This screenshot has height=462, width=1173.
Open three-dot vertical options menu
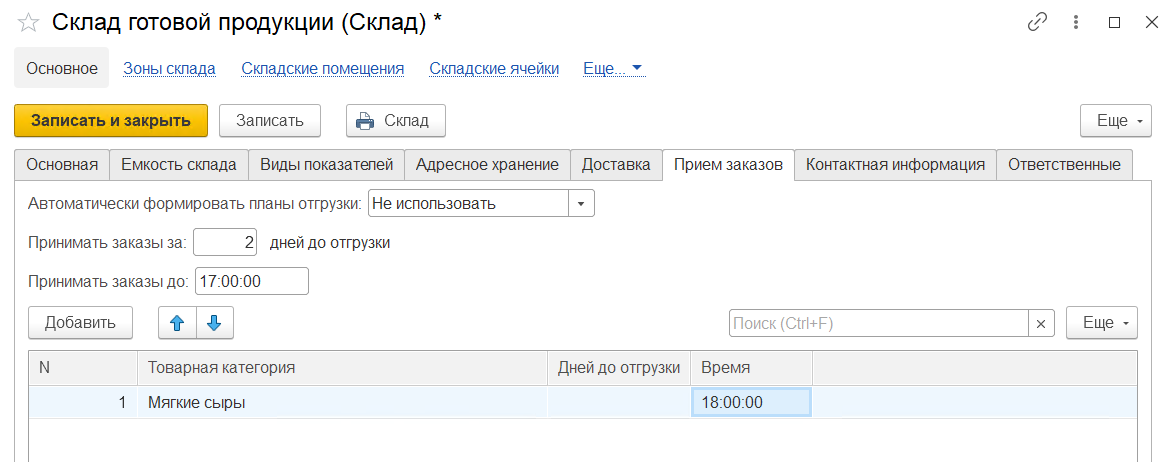click(1076, 22)
